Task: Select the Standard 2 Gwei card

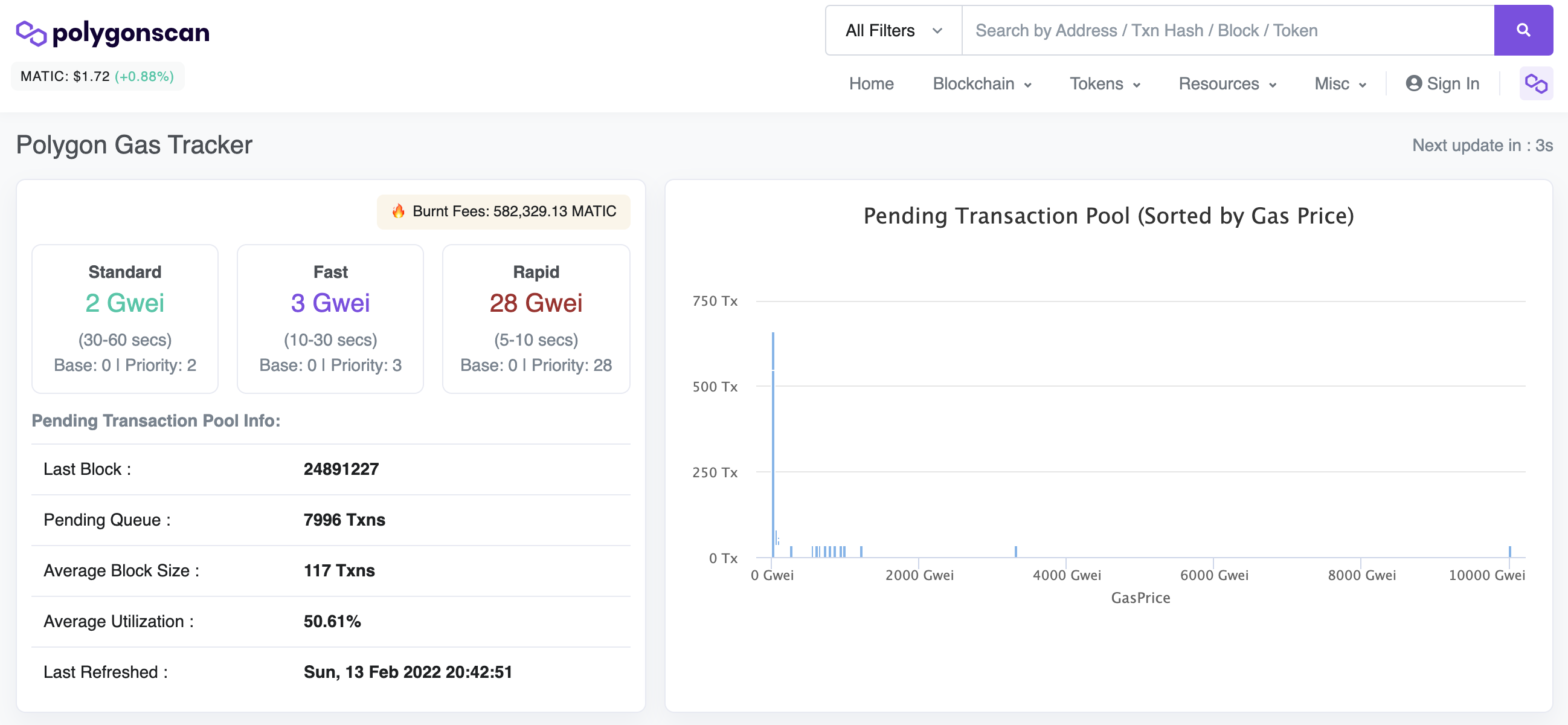Action: [125, 319]
